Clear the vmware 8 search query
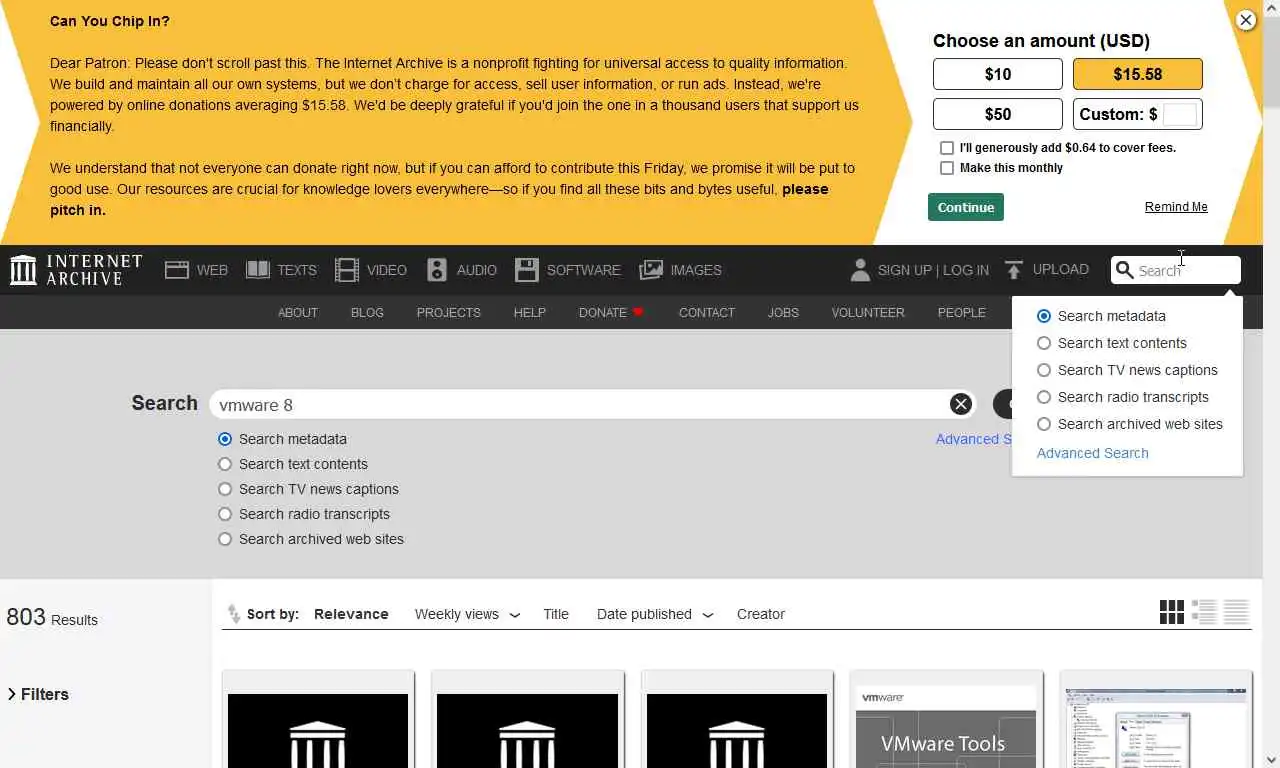Screen dimensions: 1280x768 click(x=961, y=404)
